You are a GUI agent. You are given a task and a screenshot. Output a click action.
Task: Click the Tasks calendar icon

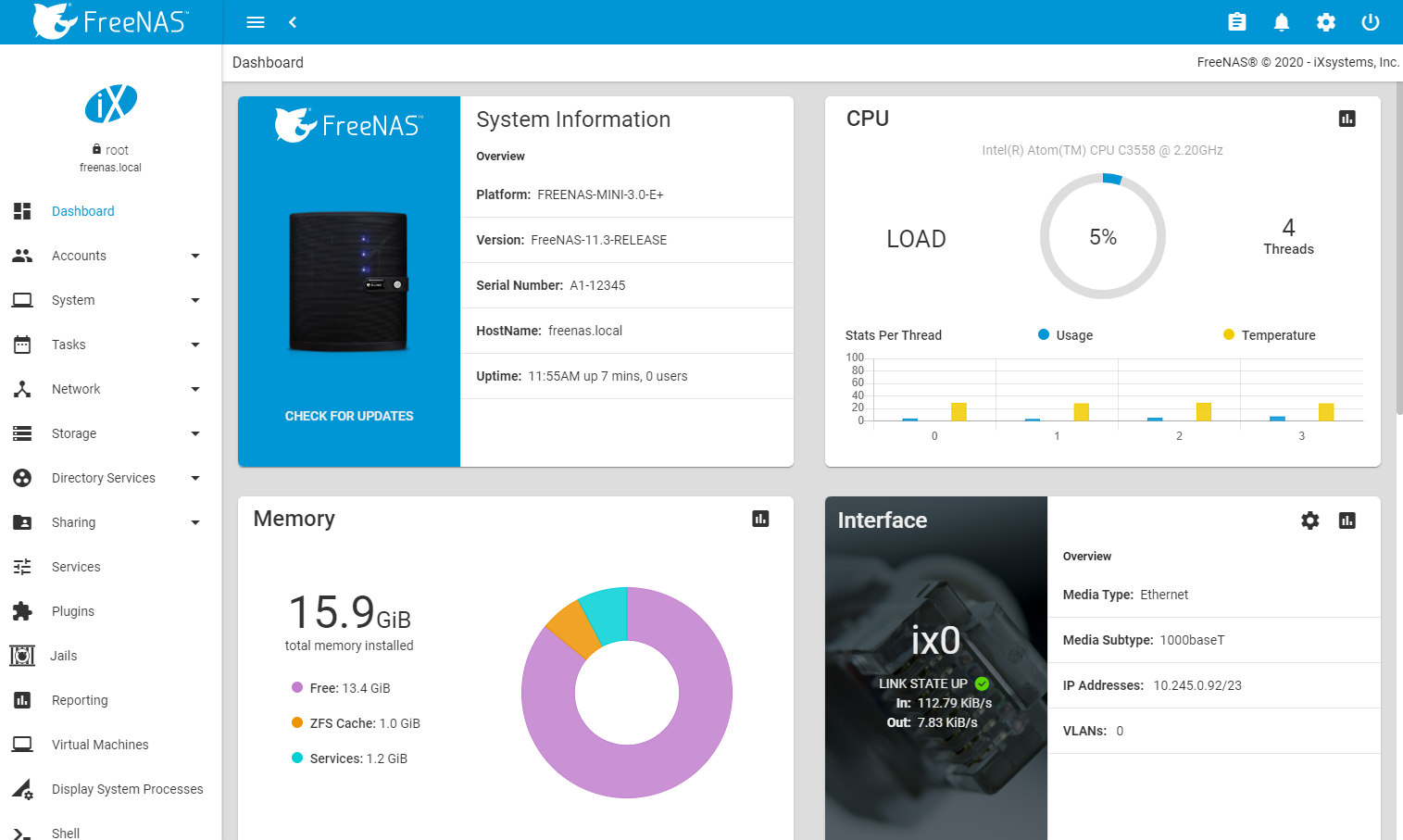[x=22, y=345]
